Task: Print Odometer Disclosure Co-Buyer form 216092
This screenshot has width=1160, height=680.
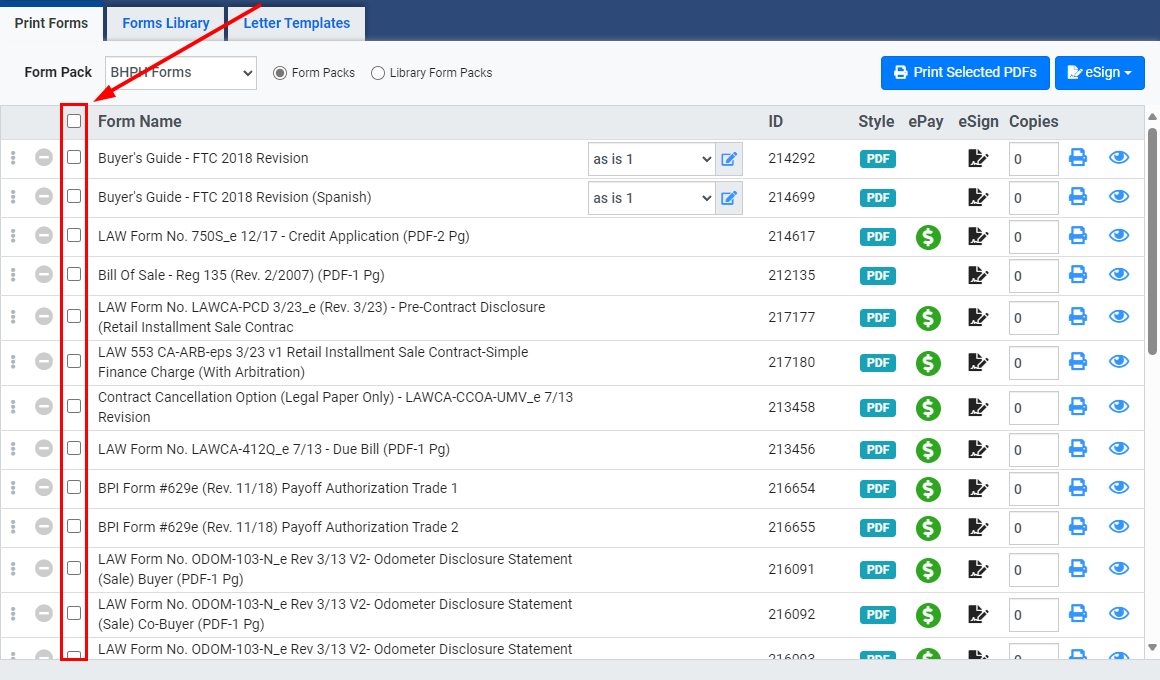Action: (1078, 613)
